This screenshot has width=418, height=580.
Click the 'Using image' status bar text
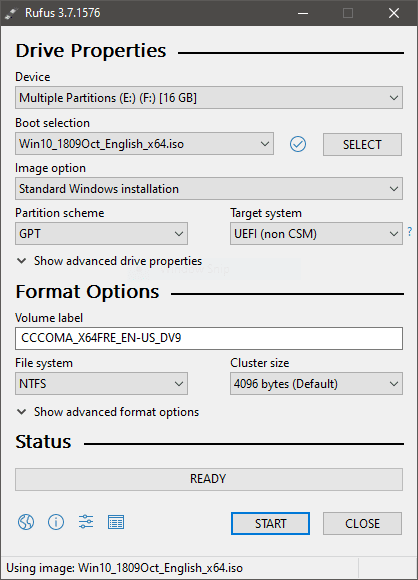[125, 568]
